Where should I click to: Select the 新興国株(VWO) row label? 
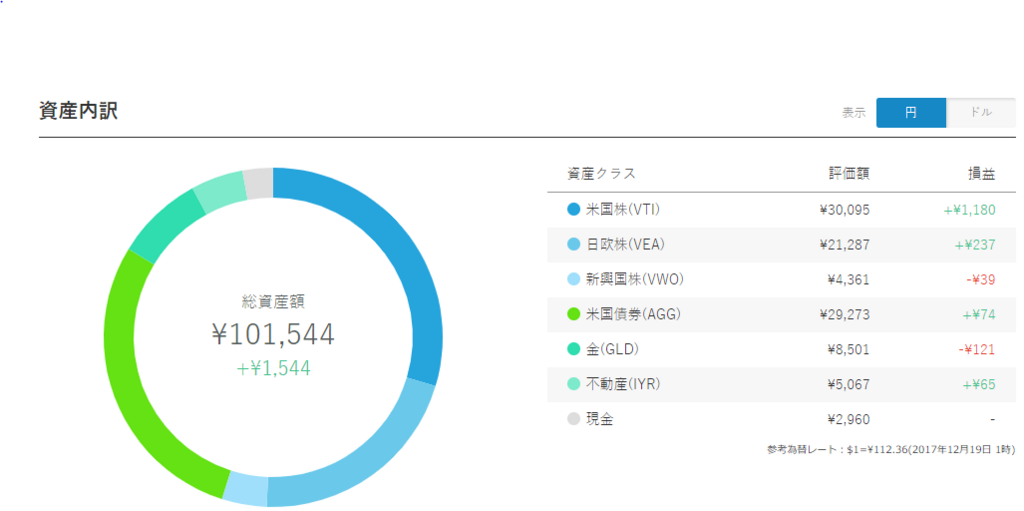click(635, 280)
